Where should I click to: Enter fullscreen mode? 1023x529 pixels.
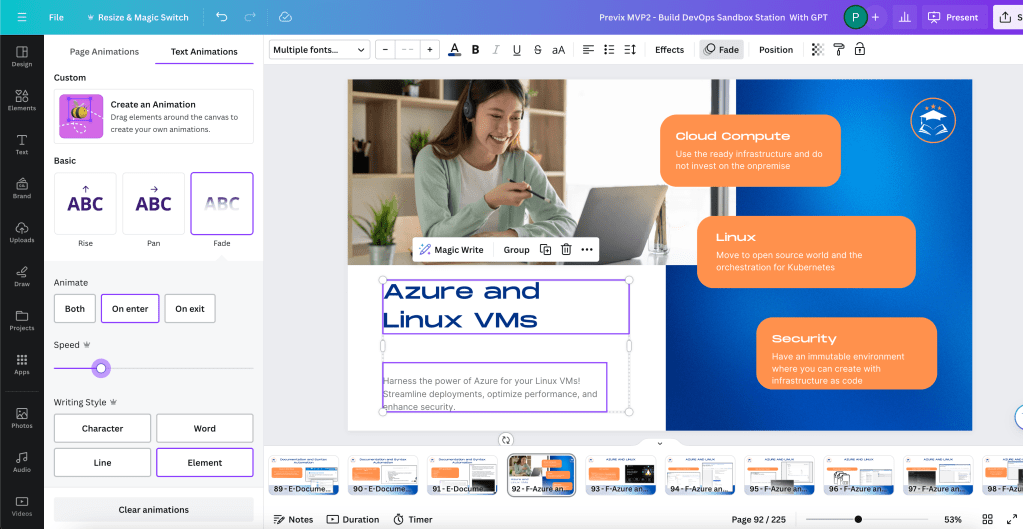coord(1013,519)
